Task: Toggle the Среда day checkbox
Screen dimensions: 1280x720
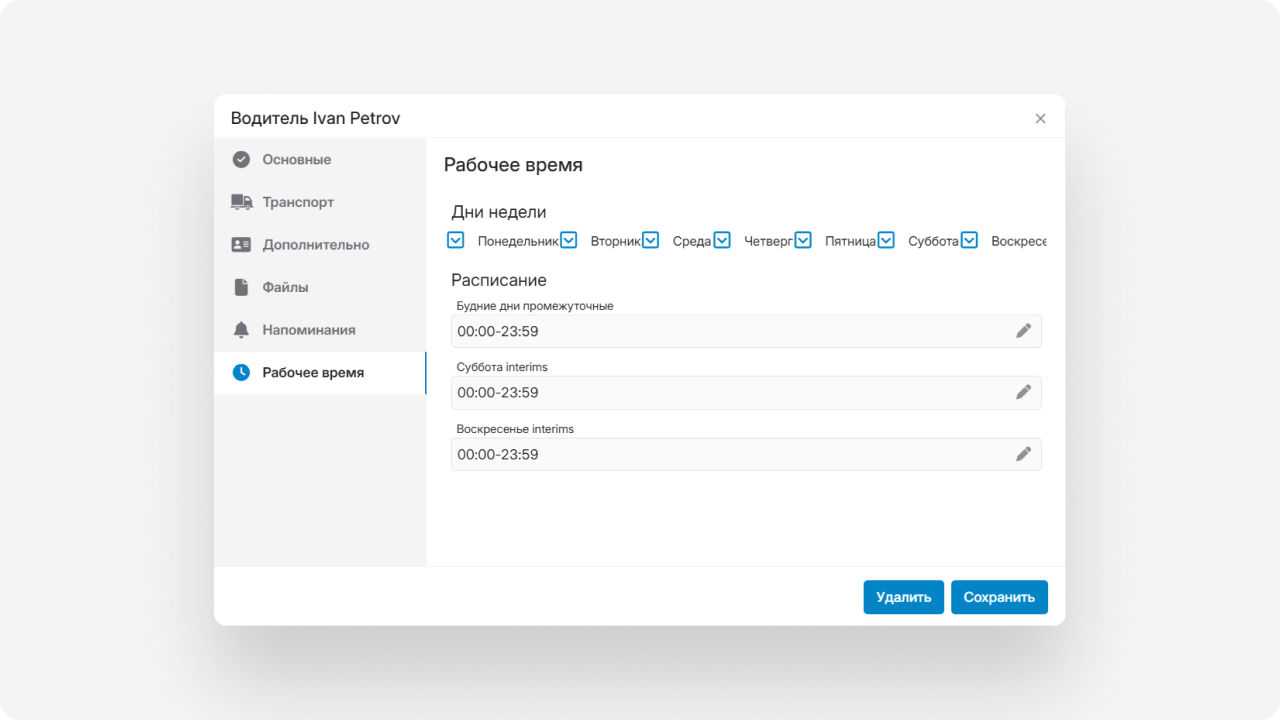Action: tap(651, 240)
